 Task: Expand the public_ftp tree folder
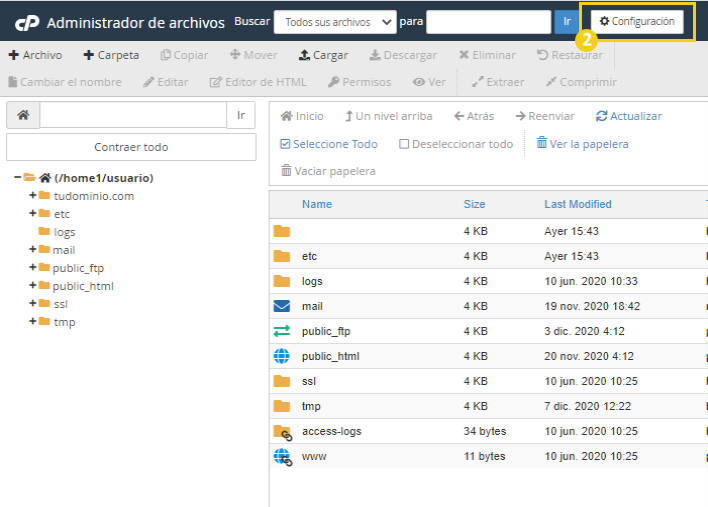[x=33, y=267]
